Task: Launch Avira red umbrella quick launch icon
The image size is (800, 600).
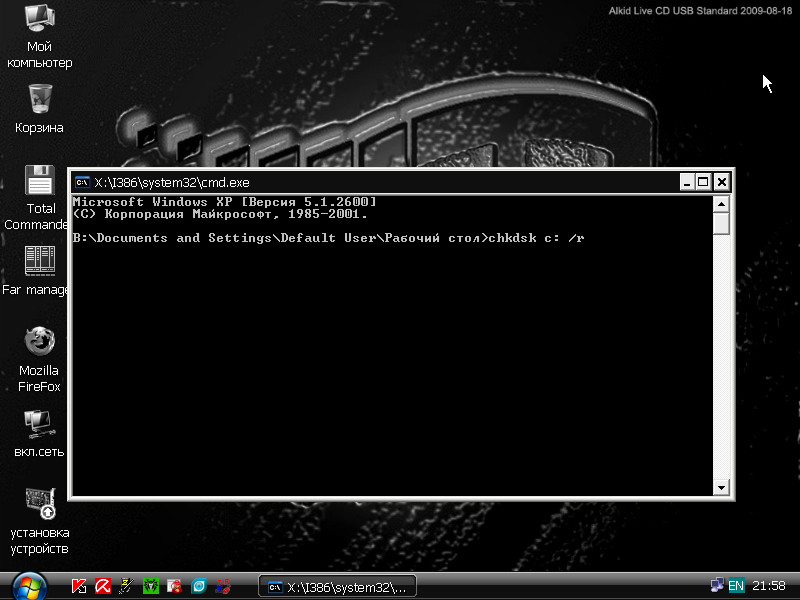Action: (x=103, y=586)
